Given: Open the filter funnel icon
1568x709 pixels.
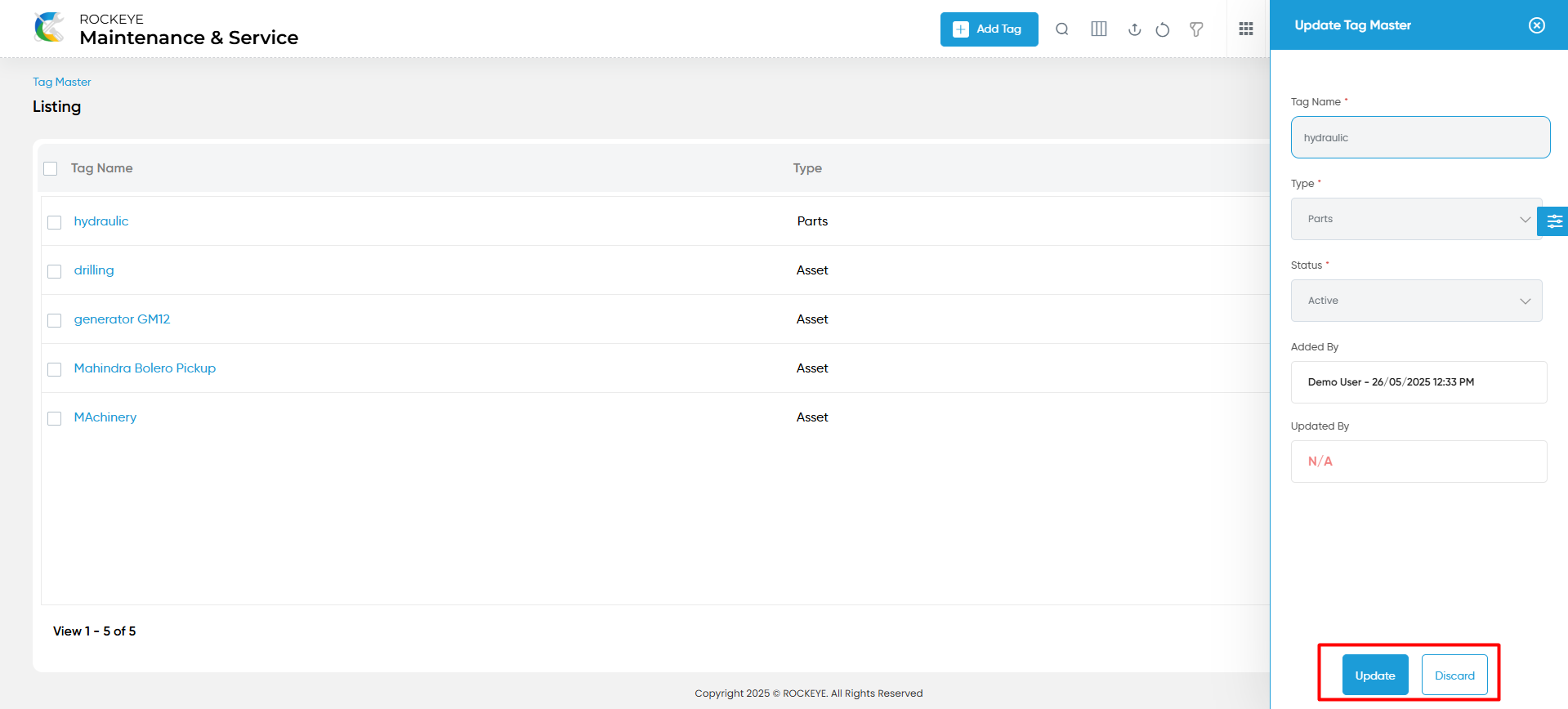Looking at the screenshot, I should tap(1196, 29).
